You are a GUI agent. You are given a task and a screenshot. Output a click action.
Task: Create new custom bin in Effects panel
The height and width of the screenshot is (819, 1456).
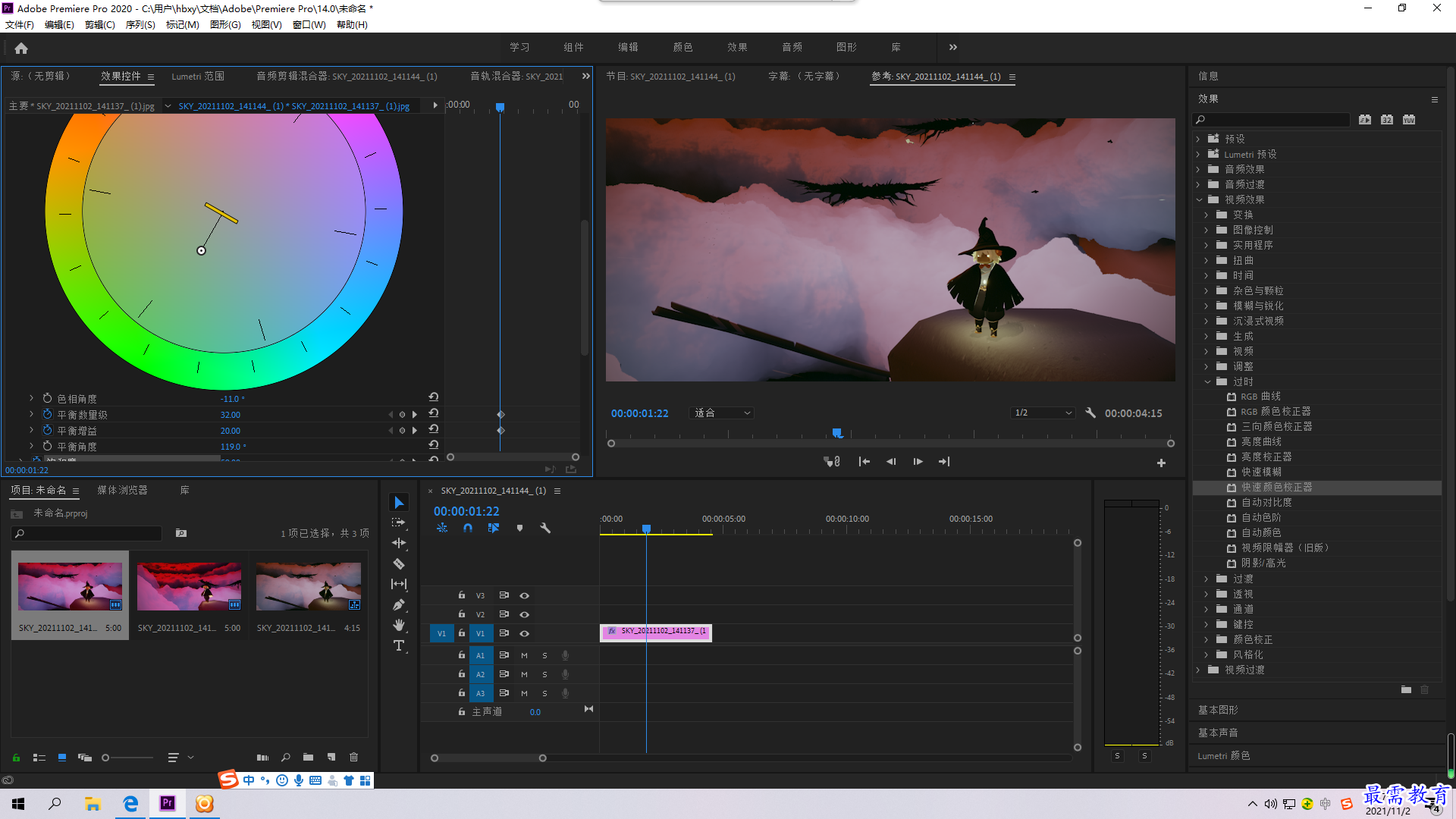point(1406,689)
